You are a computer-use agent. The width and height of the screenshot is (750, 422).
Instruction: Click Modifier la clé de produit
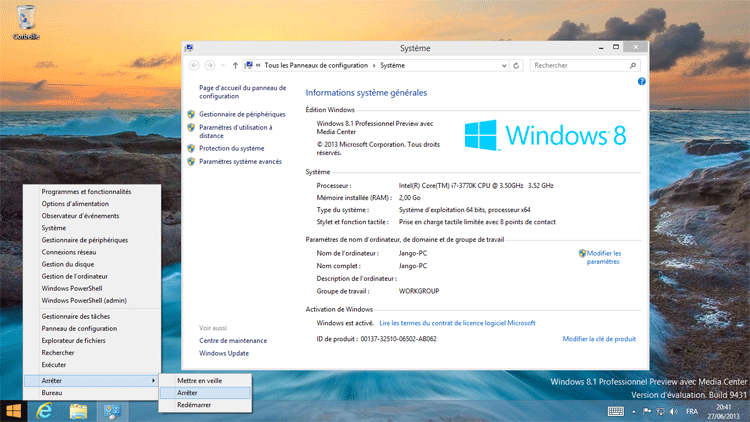[598, 339]
